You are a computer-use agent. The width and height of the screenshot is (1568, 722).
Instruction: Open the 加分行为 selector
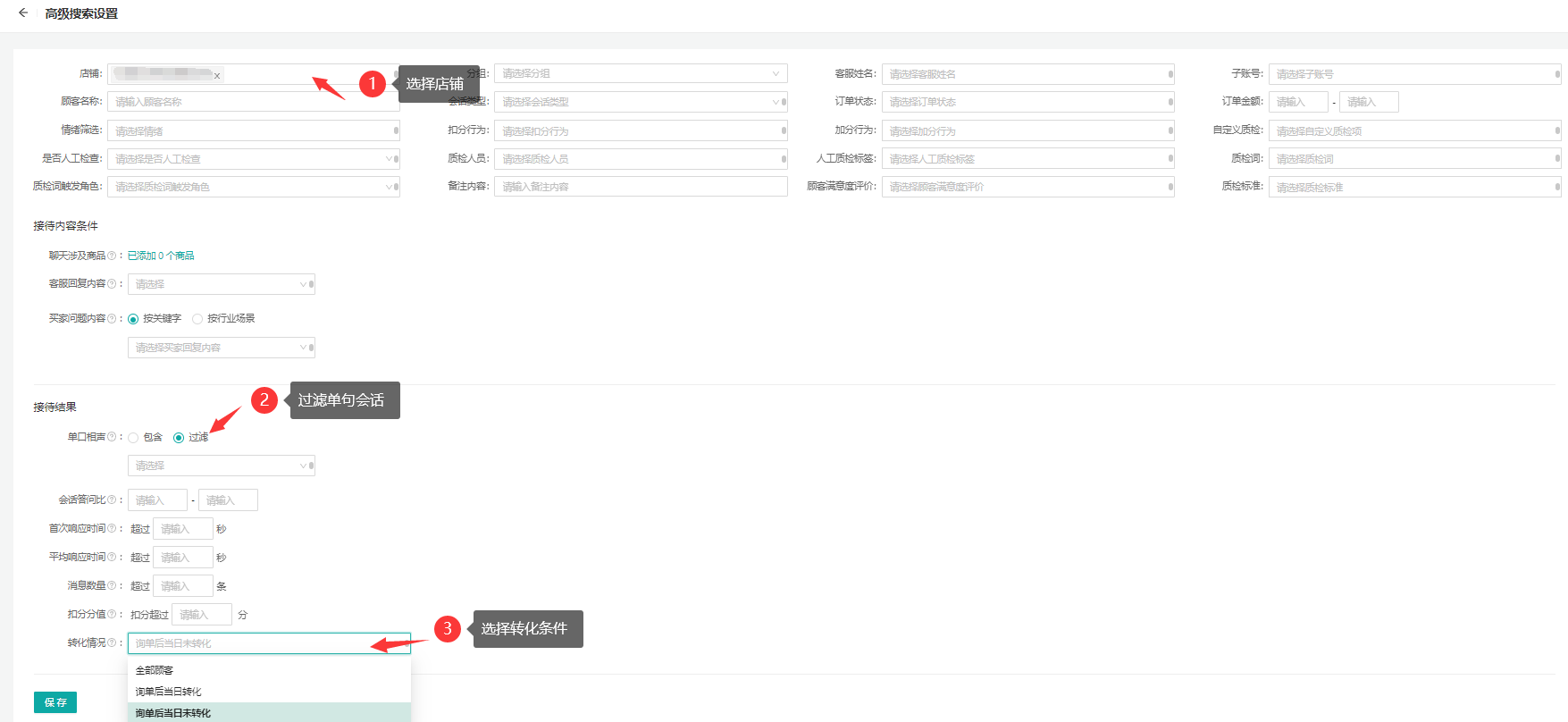coord(1027,130)
